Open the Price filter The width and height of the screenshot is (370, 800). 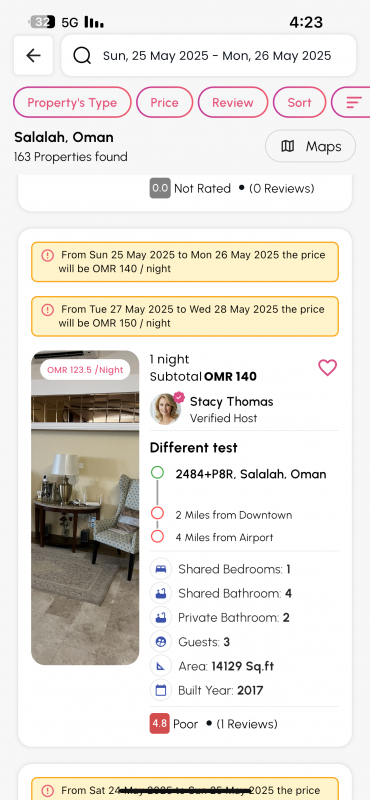[164, 103]
